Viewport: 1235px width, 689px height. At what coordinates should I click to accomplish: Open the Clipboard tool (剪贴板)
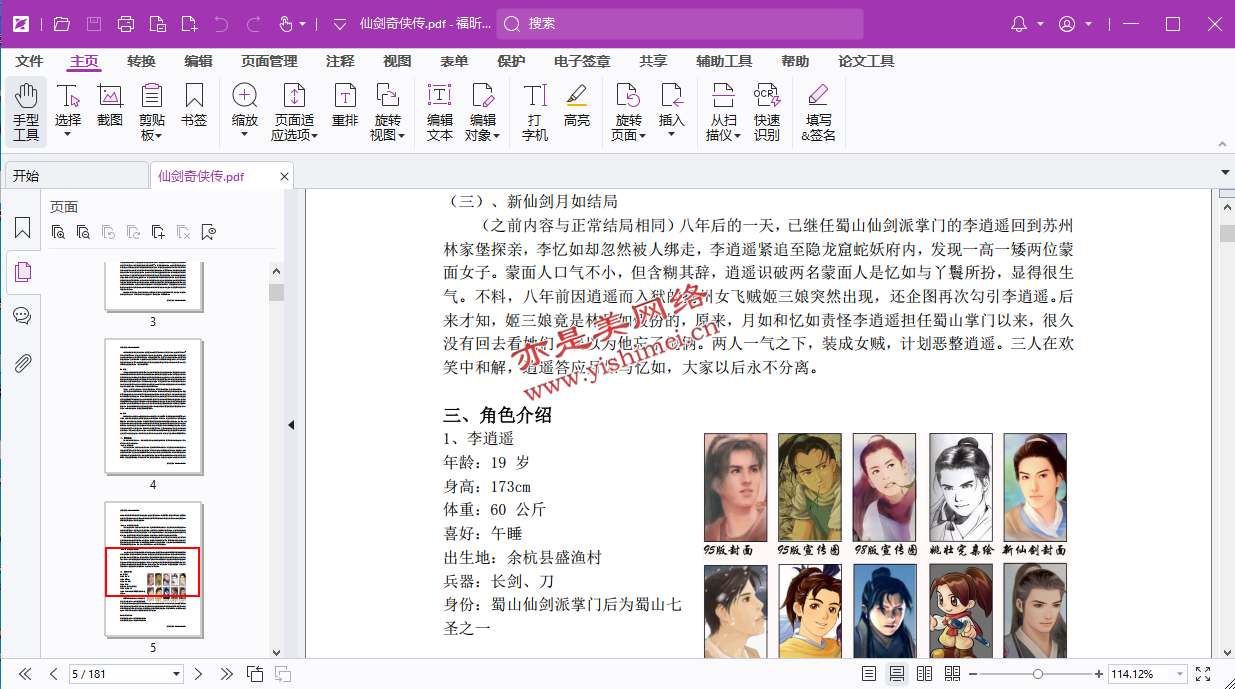pos(152,111)
